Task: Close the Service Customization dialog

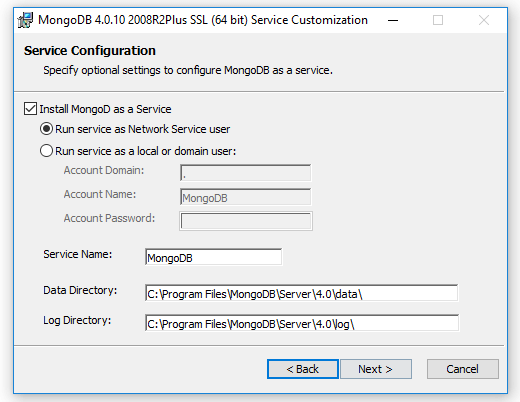Action: tap(484, 20)
